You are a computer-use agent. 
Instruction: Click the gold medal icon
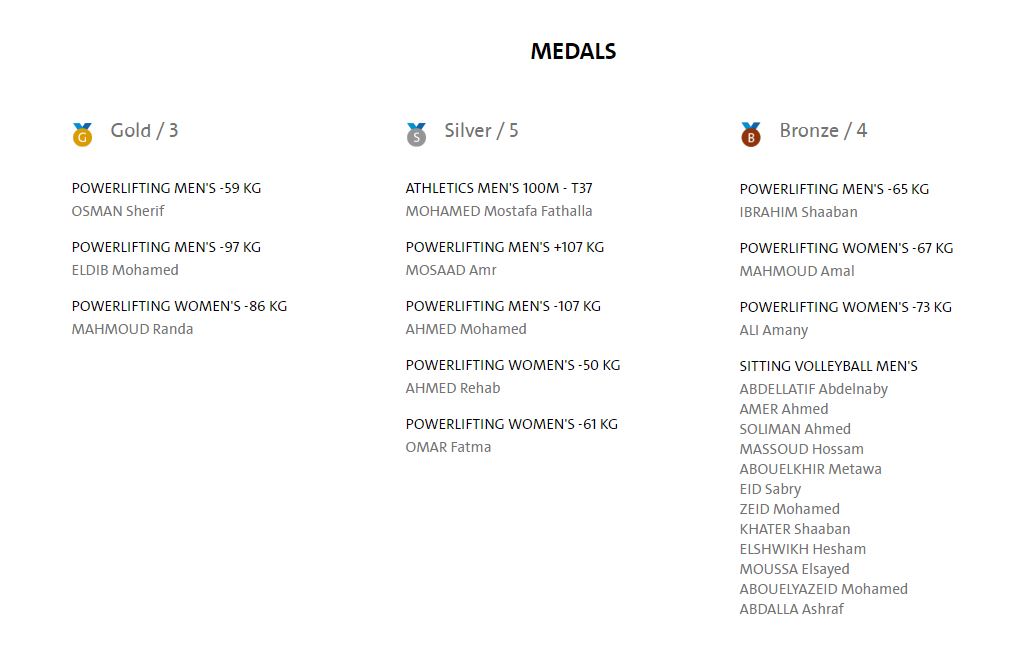[x=82, y=134]
